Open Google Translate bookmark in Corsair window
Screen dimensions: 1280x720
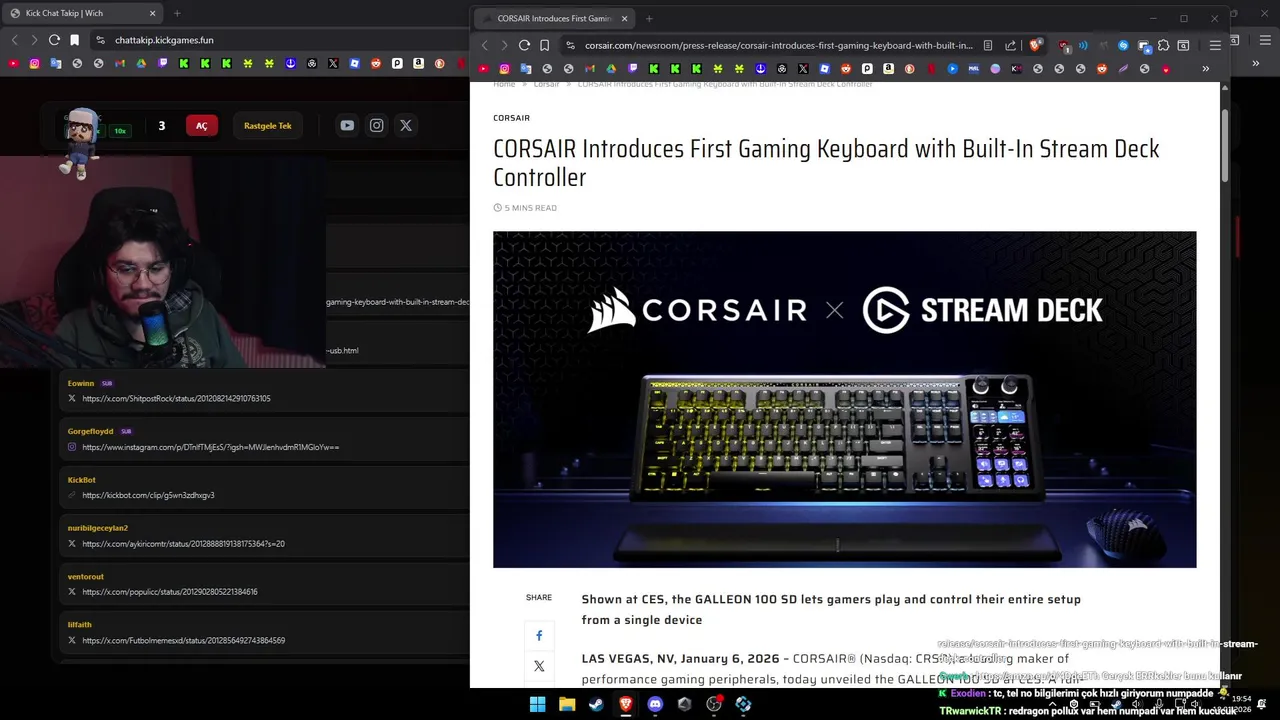(x=526, y=69)
